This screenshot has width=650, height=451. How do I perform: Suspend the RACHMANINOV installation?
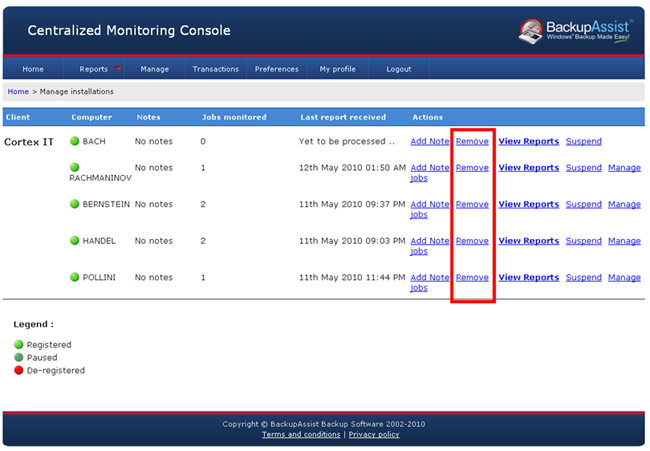[x=583, y=167]
